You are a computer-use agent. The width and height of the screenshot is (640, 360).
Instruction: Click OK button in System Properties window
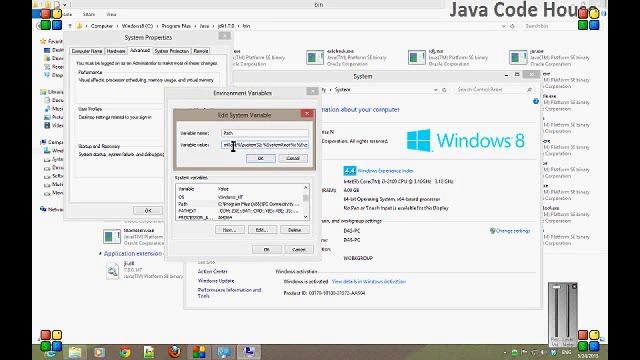[x=148, y=211]
